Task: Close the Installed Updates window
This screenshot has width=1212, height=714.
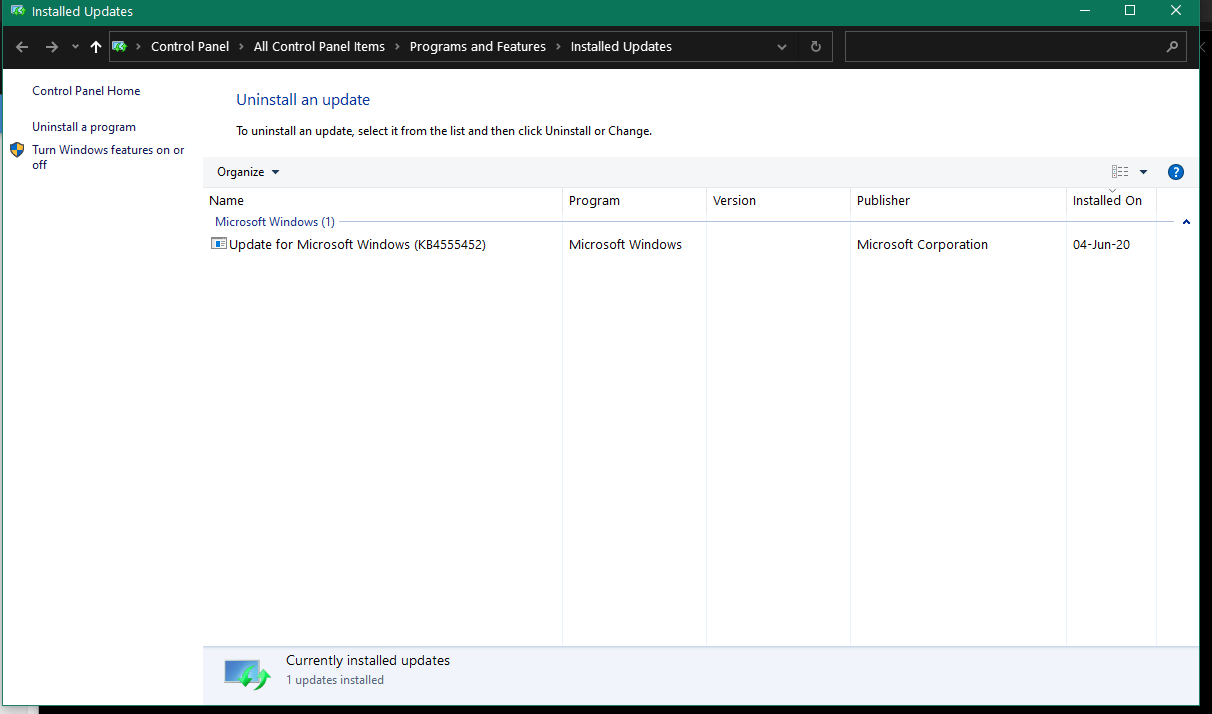Action: [x=1176, y=11]
